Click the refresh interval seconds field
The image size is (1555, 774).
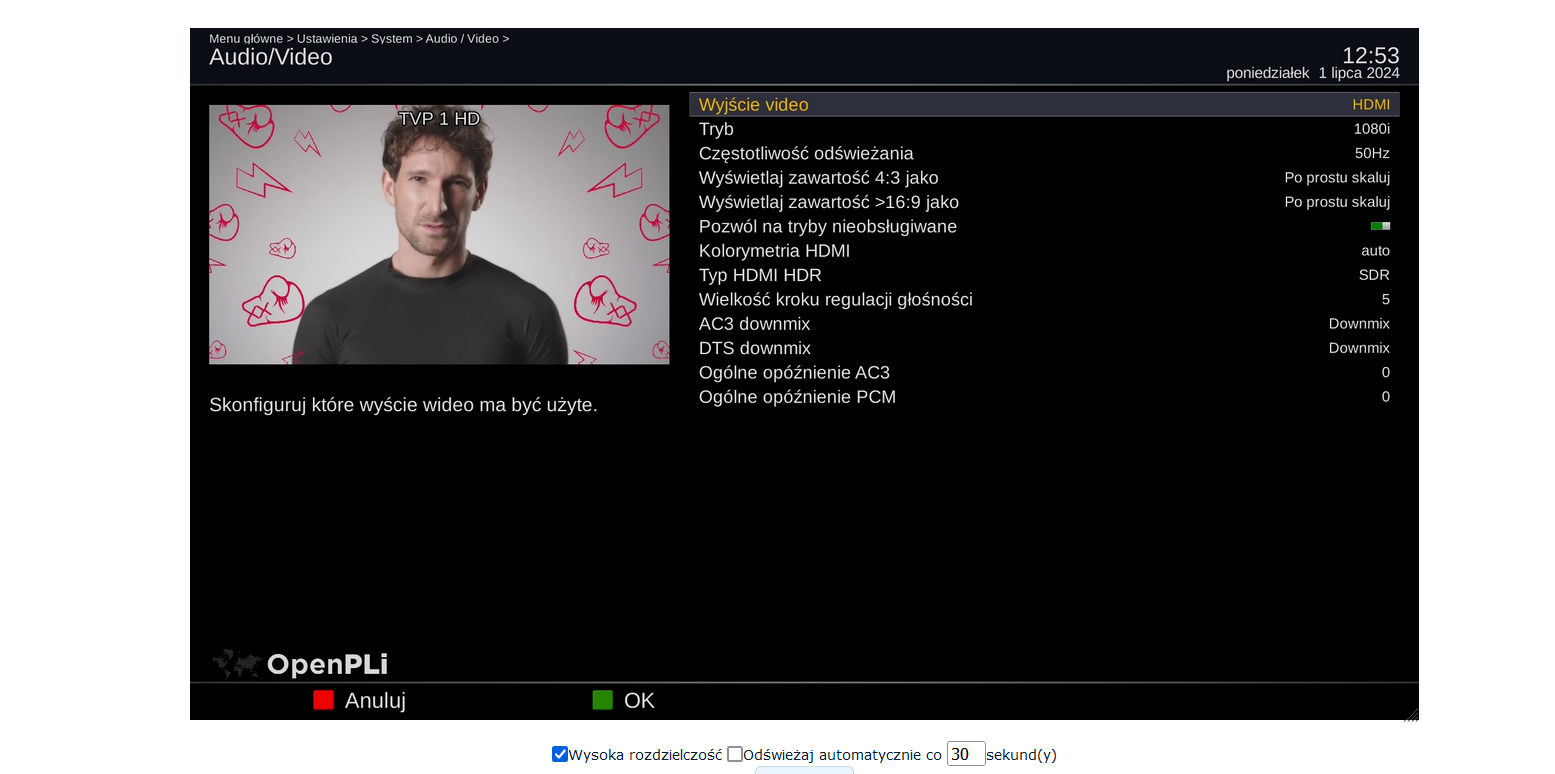click(966, 754)
